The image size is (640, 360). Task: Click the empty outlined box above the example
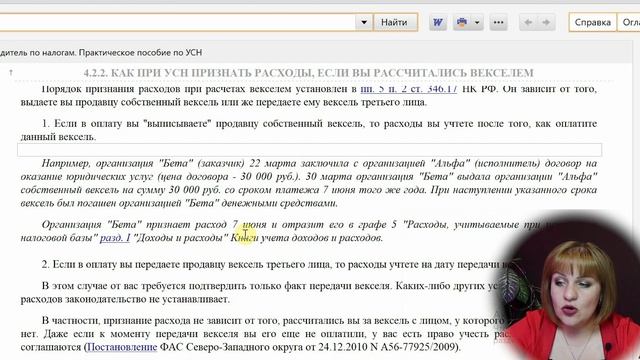(309, 149)
